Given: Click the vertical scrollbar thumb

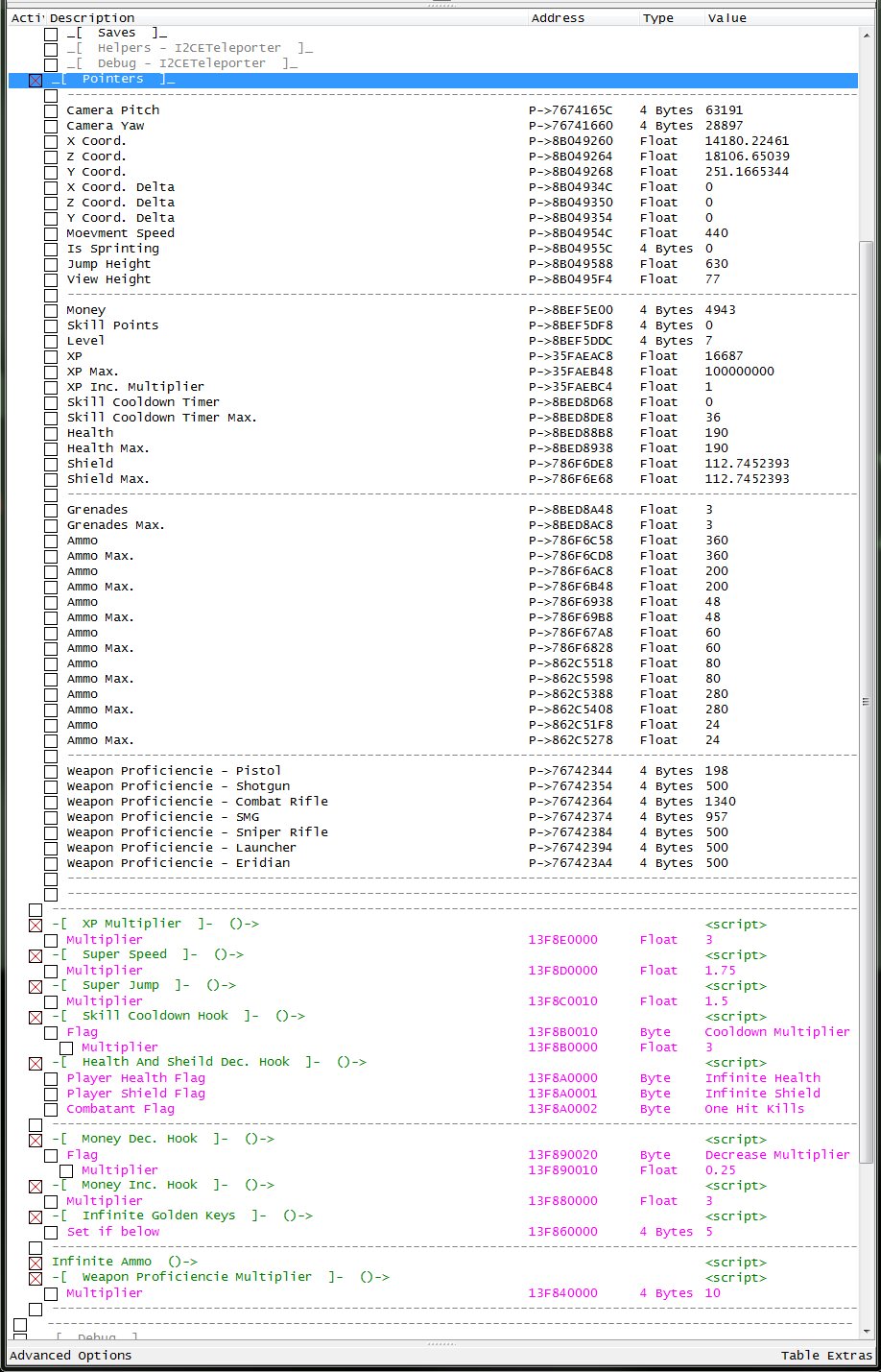Looking at the screenshot, I should 867,701.
